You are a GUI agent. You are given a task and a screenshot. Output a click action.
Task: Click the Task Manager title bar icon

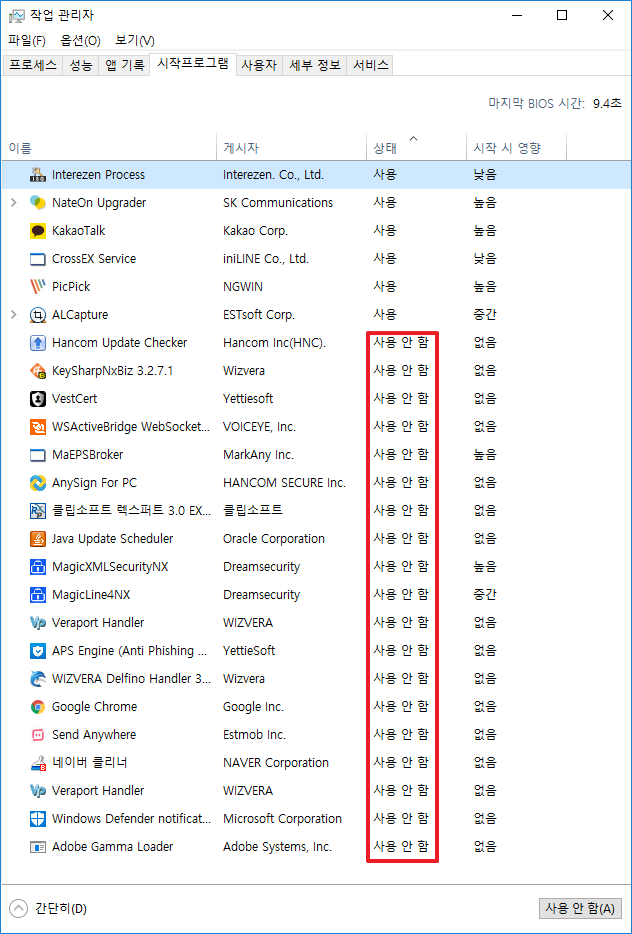point(16,16)
